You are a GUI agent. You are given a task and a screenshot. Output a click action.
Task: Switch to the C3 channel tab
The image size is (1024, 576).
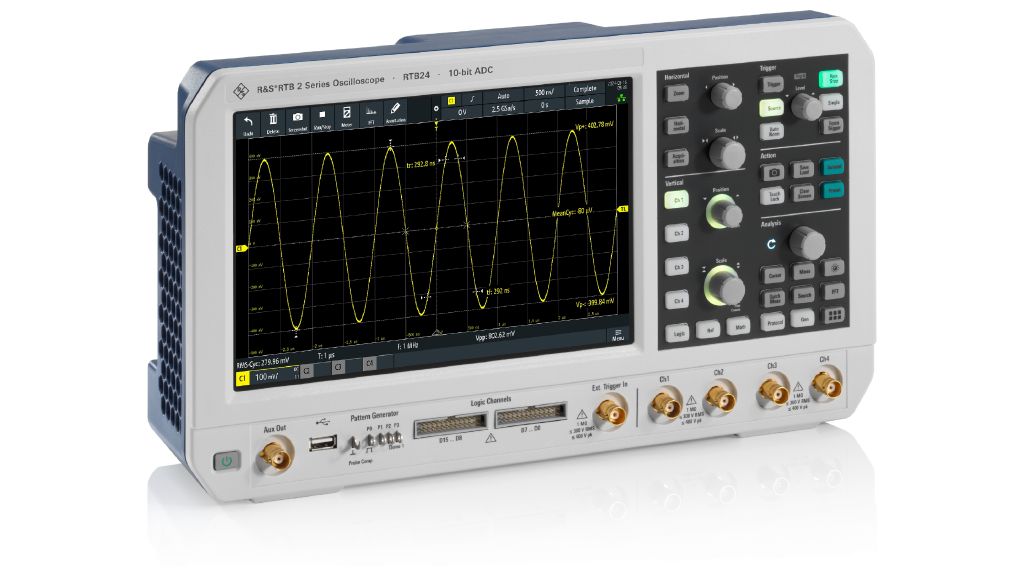[338, 367]
